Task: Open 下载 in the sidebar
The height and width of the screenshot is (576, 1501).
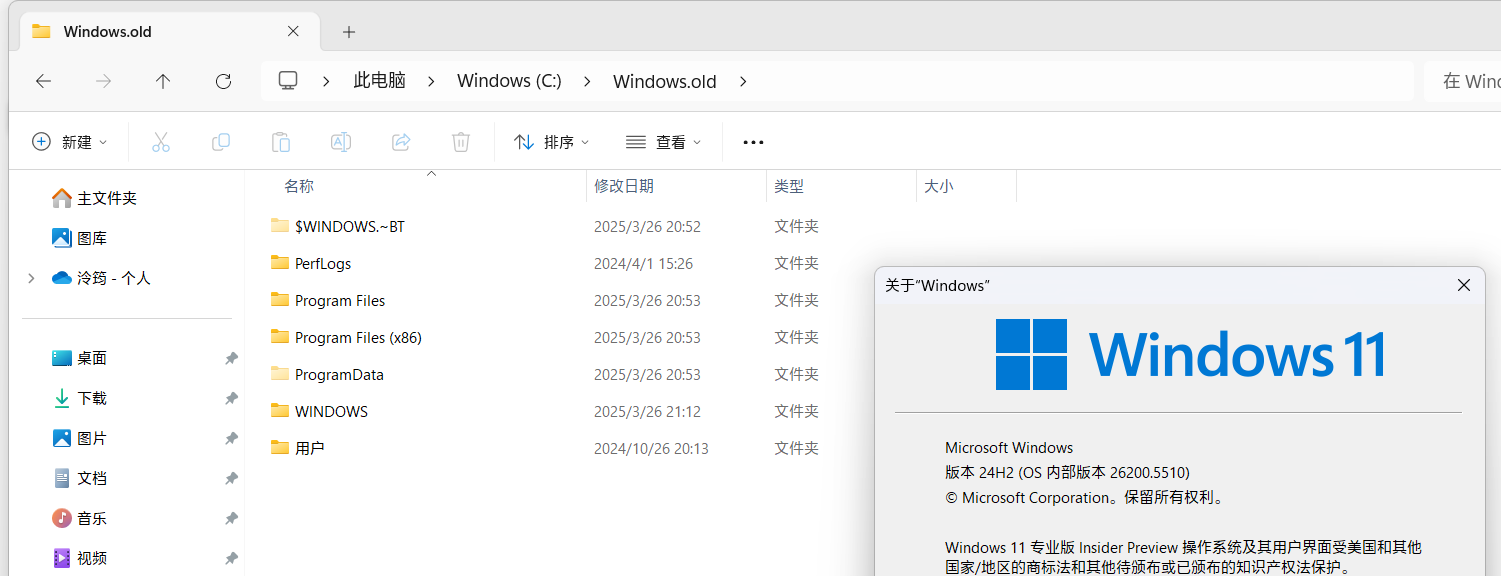Action: (92, 398)
